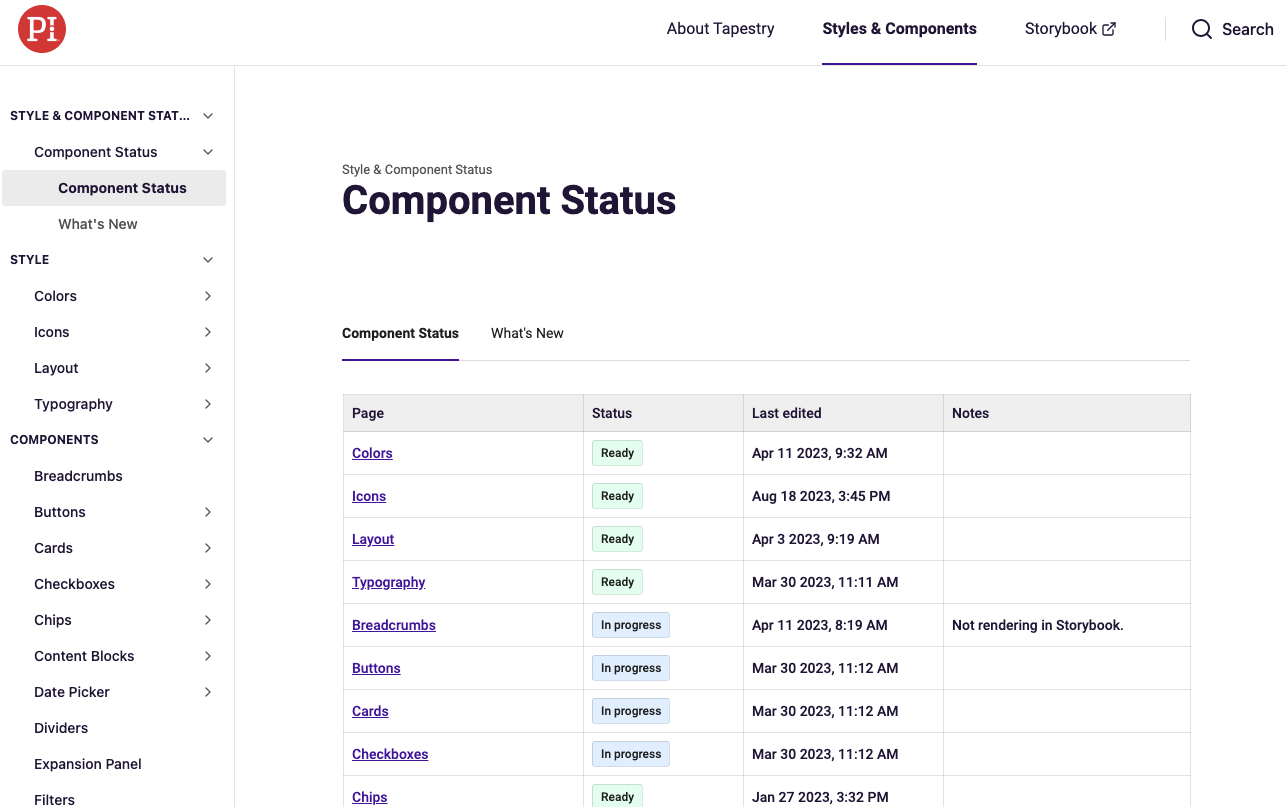
Task: Expand the Colors sidebar chevron
Action: (208, 296)
